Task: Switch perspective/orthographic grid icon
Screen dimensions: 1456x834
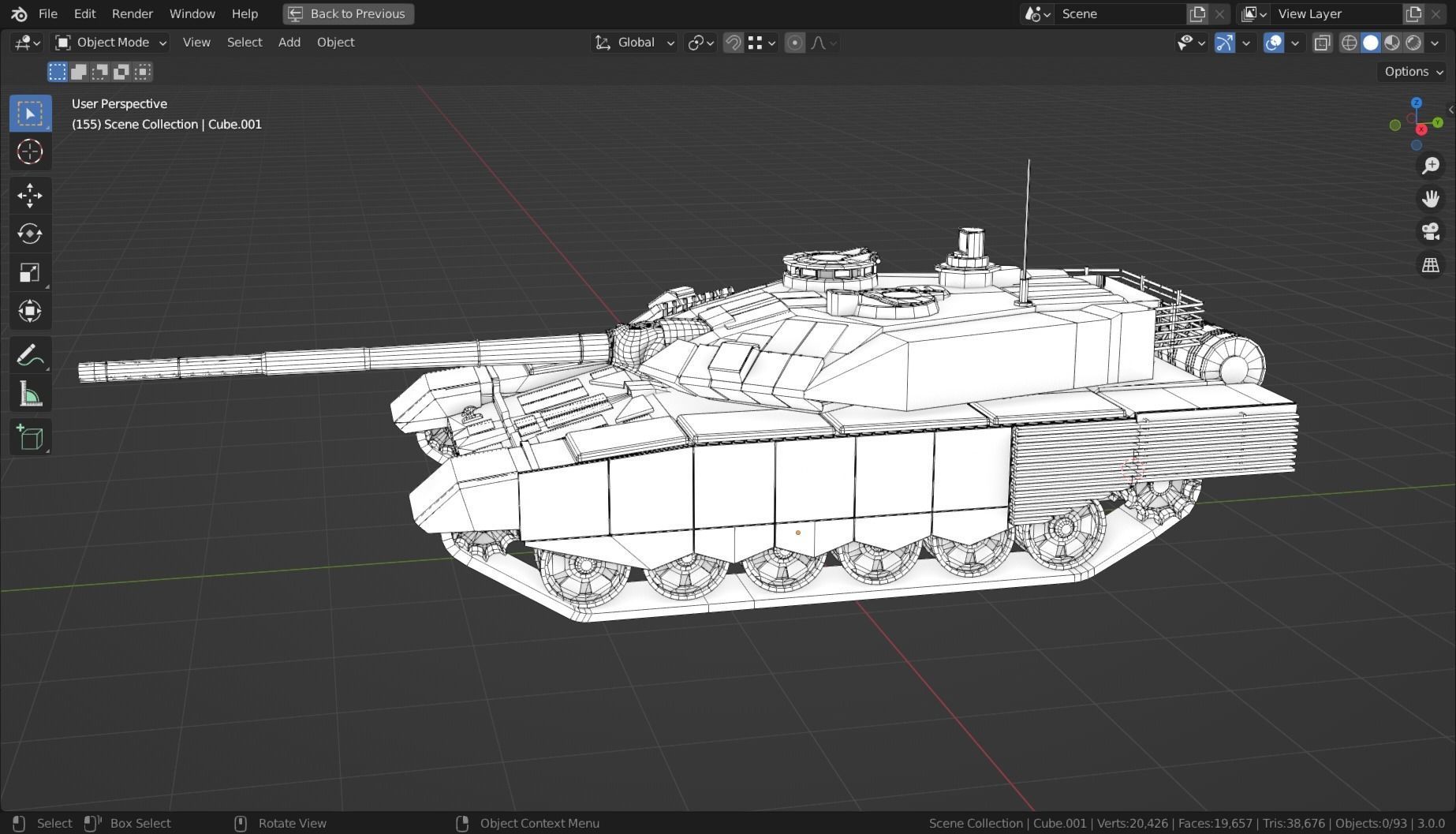Action: click(1431, 265)
